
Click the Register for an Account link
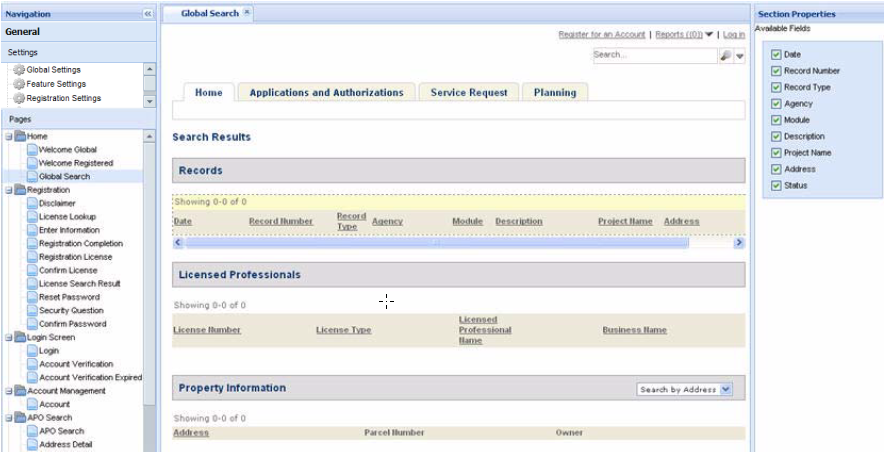pyautogui.click(x=601, y=35)
